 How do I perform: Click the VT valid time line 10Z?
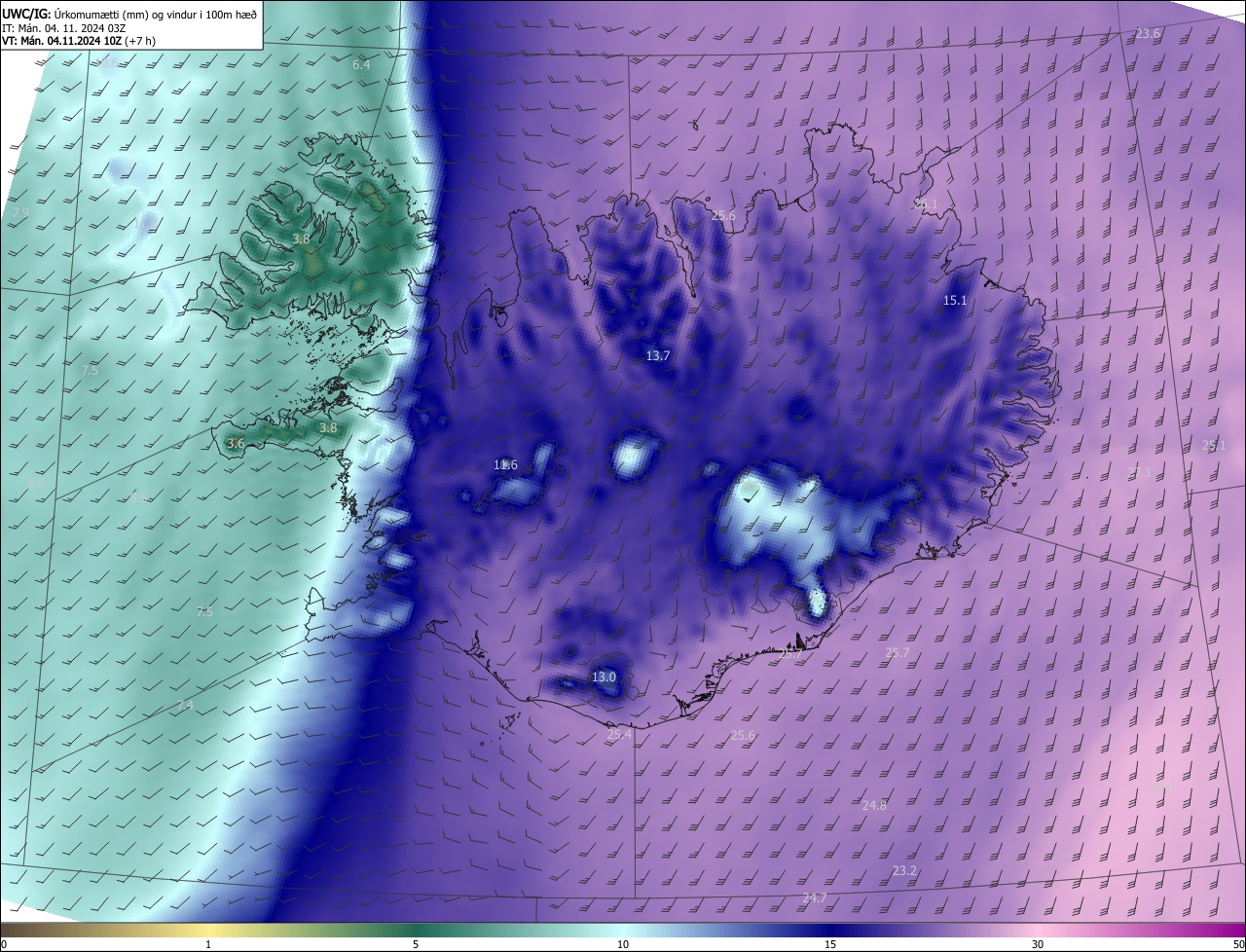click(79, 41)
